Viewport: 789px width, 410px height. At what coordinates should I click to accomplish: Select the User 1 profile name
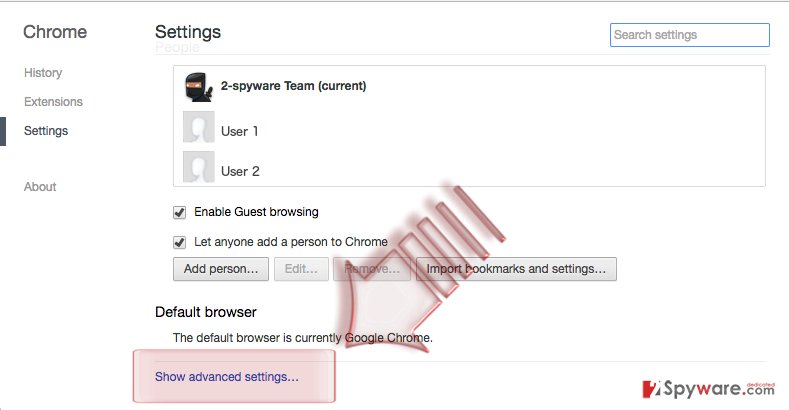(x=240, y=131)
